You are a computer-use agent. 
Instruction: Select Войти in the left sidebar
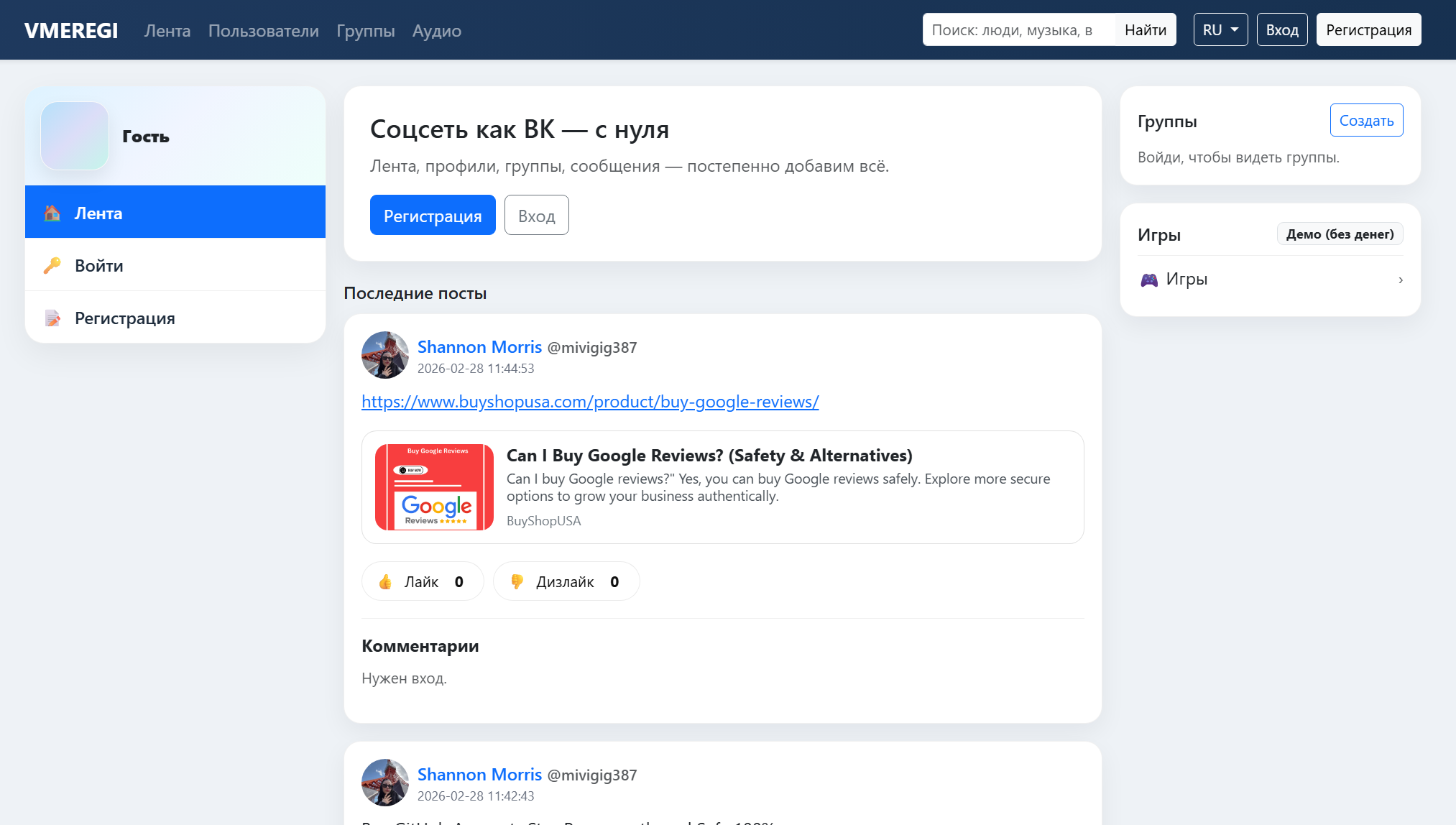click(x=175, y=264)
